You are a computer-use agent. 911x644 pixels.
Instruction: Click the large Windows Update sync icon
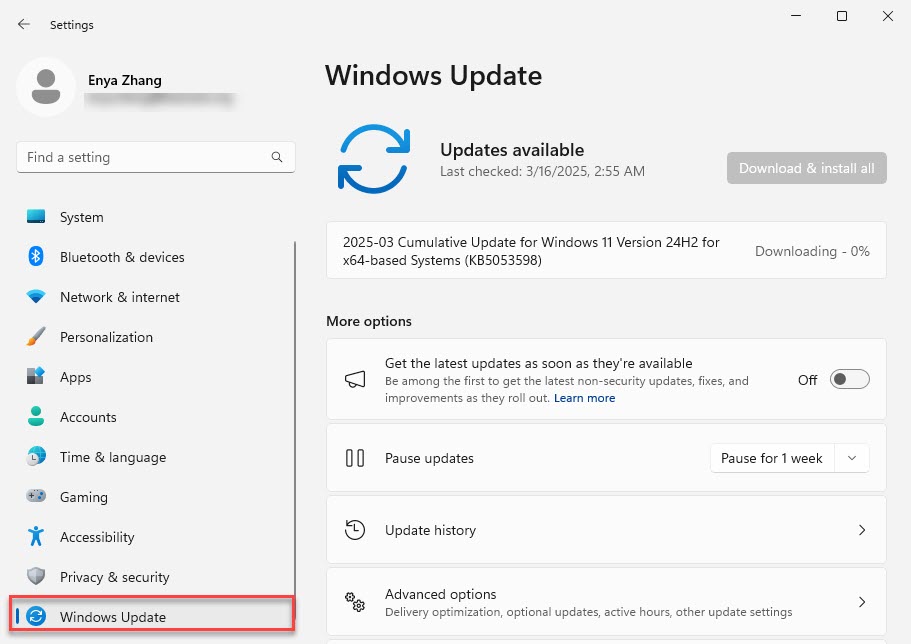click(x=373, y=159)
